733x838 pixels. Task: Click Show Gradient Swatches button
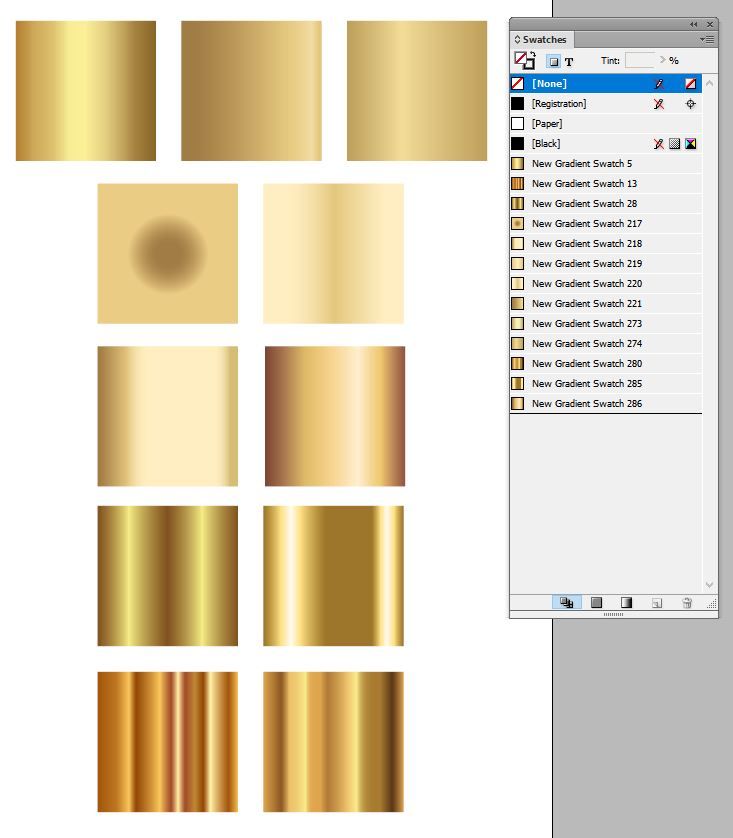[x=626, y=603]
